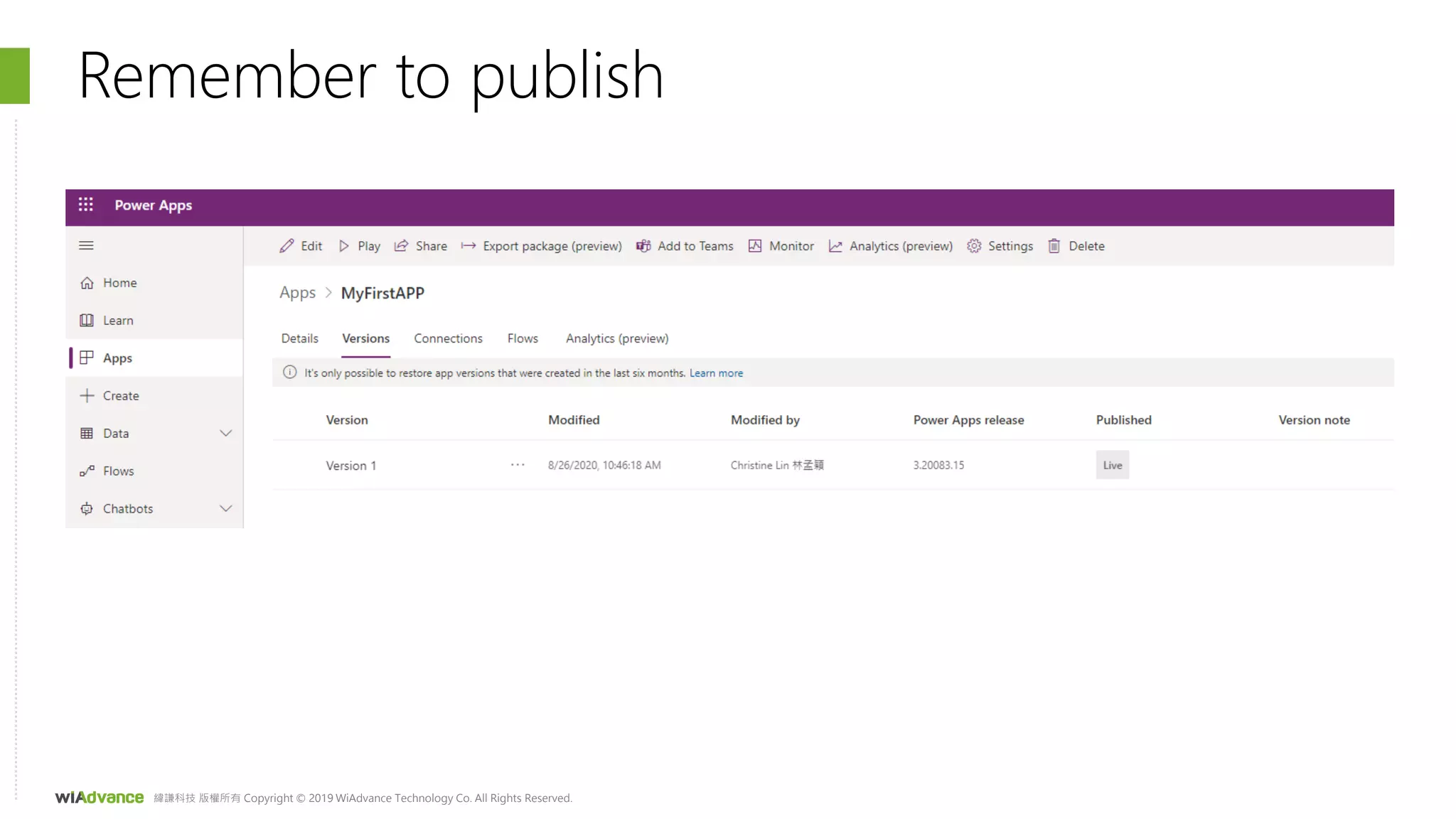Collapse the hamburger navigation menu

coord(86,246)
